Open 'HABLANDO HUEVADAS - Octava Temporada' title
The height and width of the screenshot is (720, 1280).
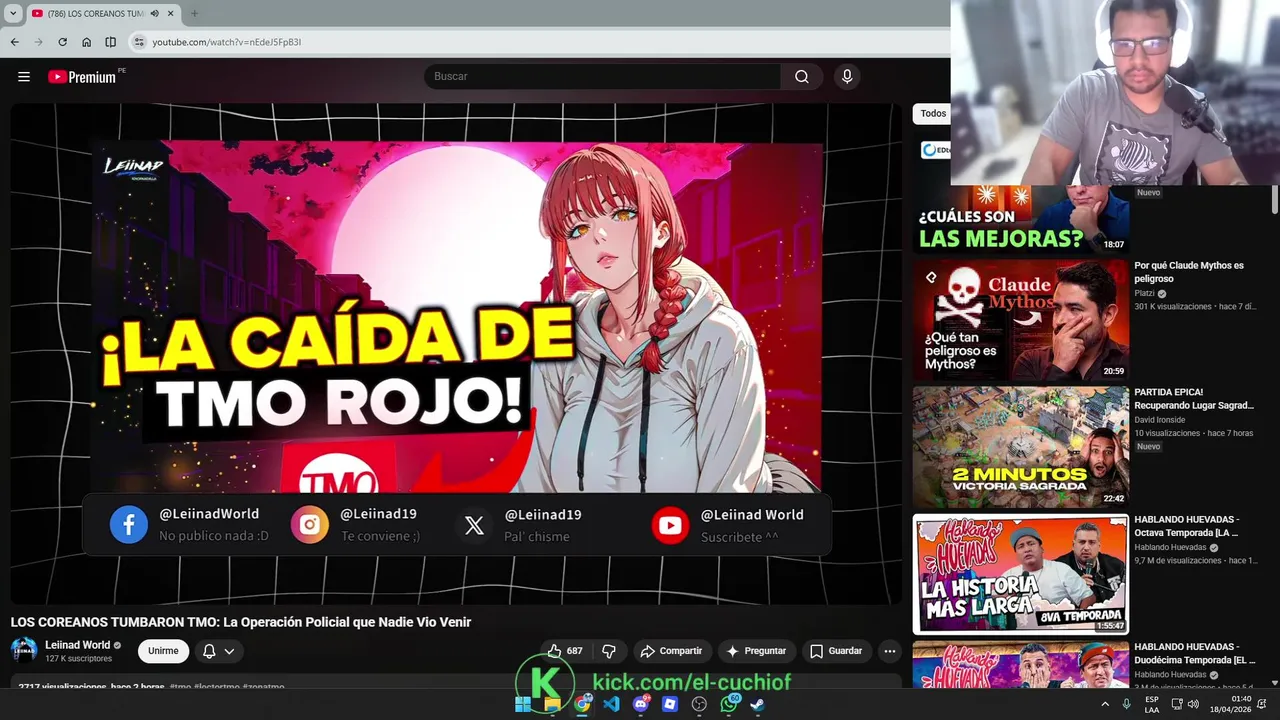pos(1187,526)
